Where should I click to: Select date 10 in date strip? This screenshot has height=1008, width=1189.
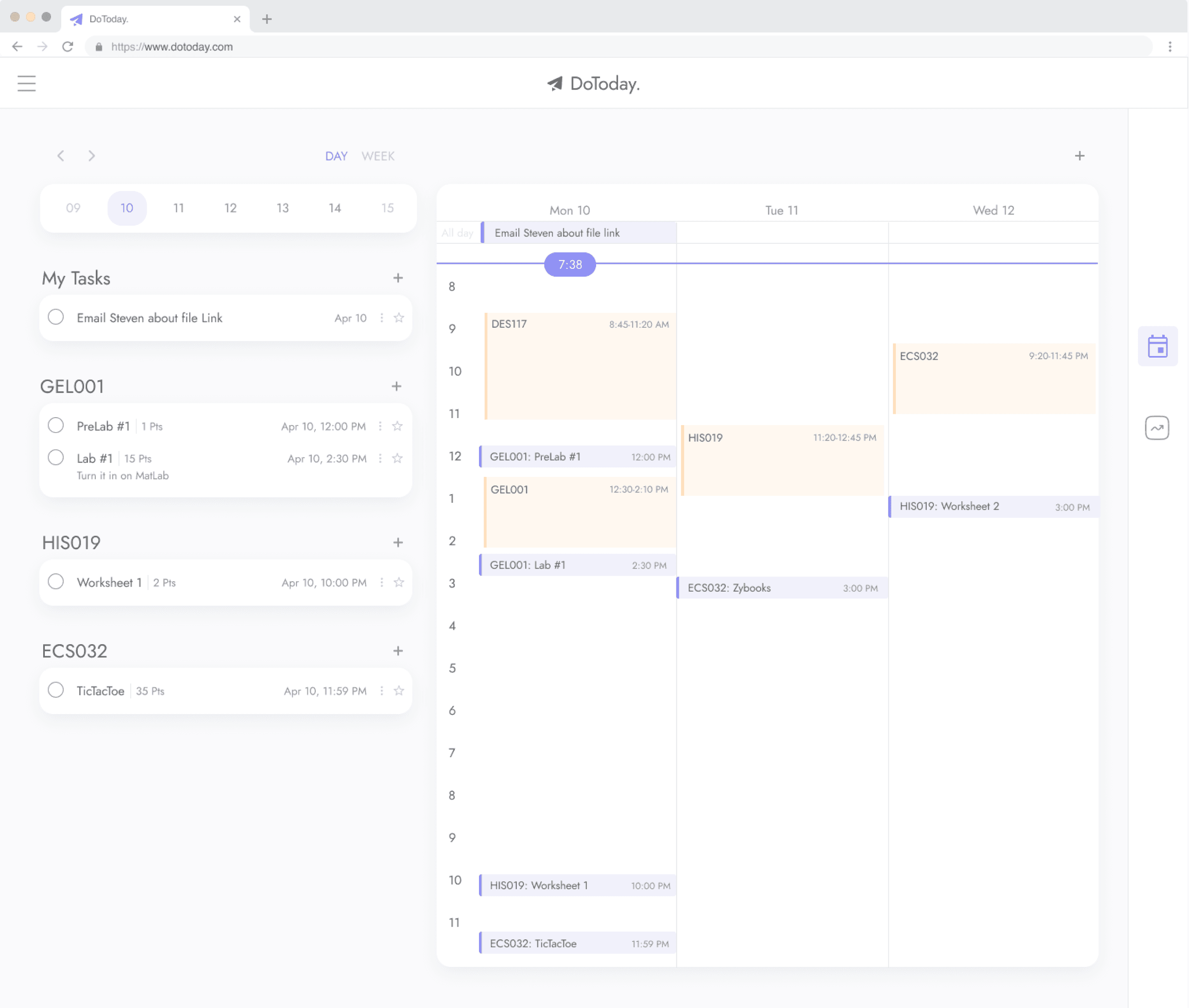tap(127, 208)
